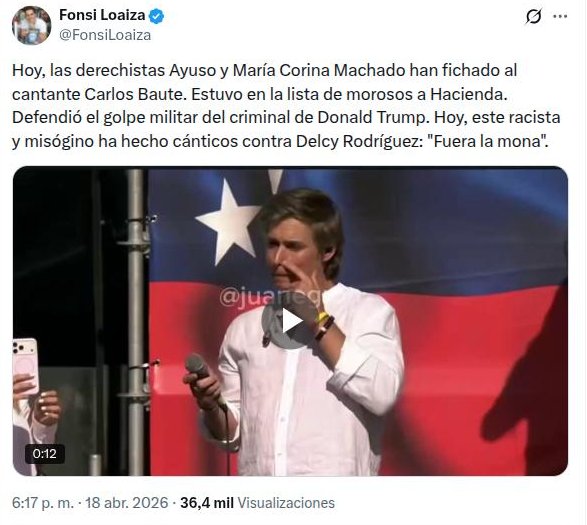The image size is (587, 525).
Task: View the 36,4 mil view count
Action: point(207,503)
